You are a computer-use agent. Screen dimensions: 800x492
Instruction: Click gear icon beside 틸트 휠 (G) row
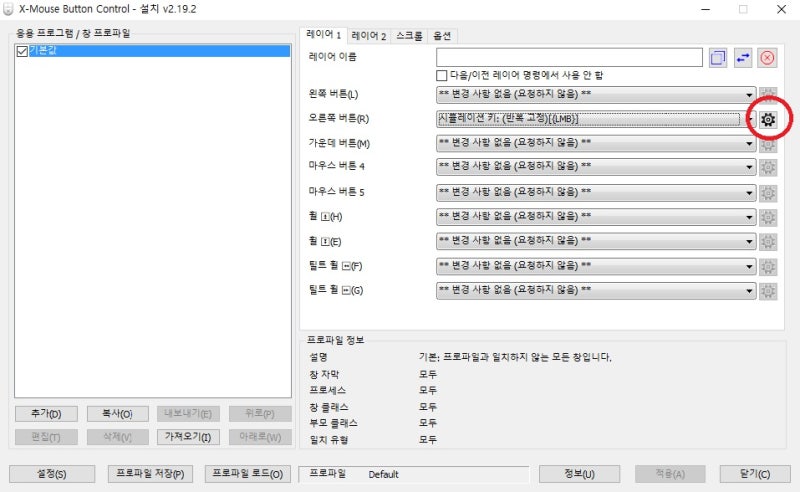point(768,291)
